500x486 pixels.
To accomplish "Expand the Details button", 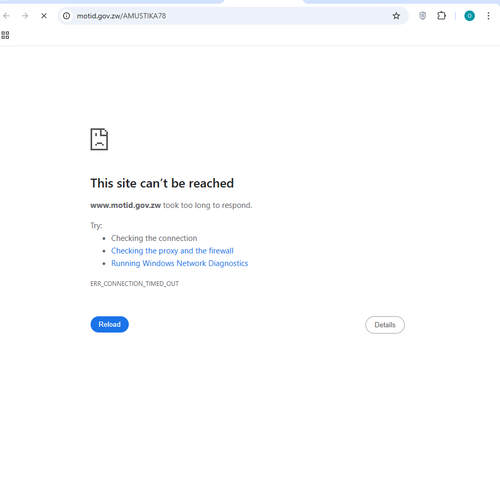I will [x=385, y=325].
